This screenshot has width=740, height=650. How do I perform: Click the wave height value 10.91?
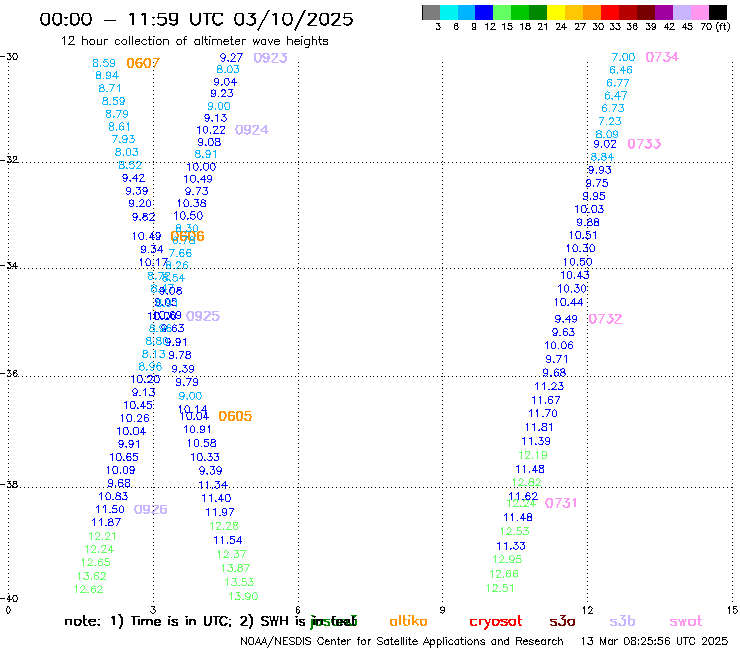(197, 430)
